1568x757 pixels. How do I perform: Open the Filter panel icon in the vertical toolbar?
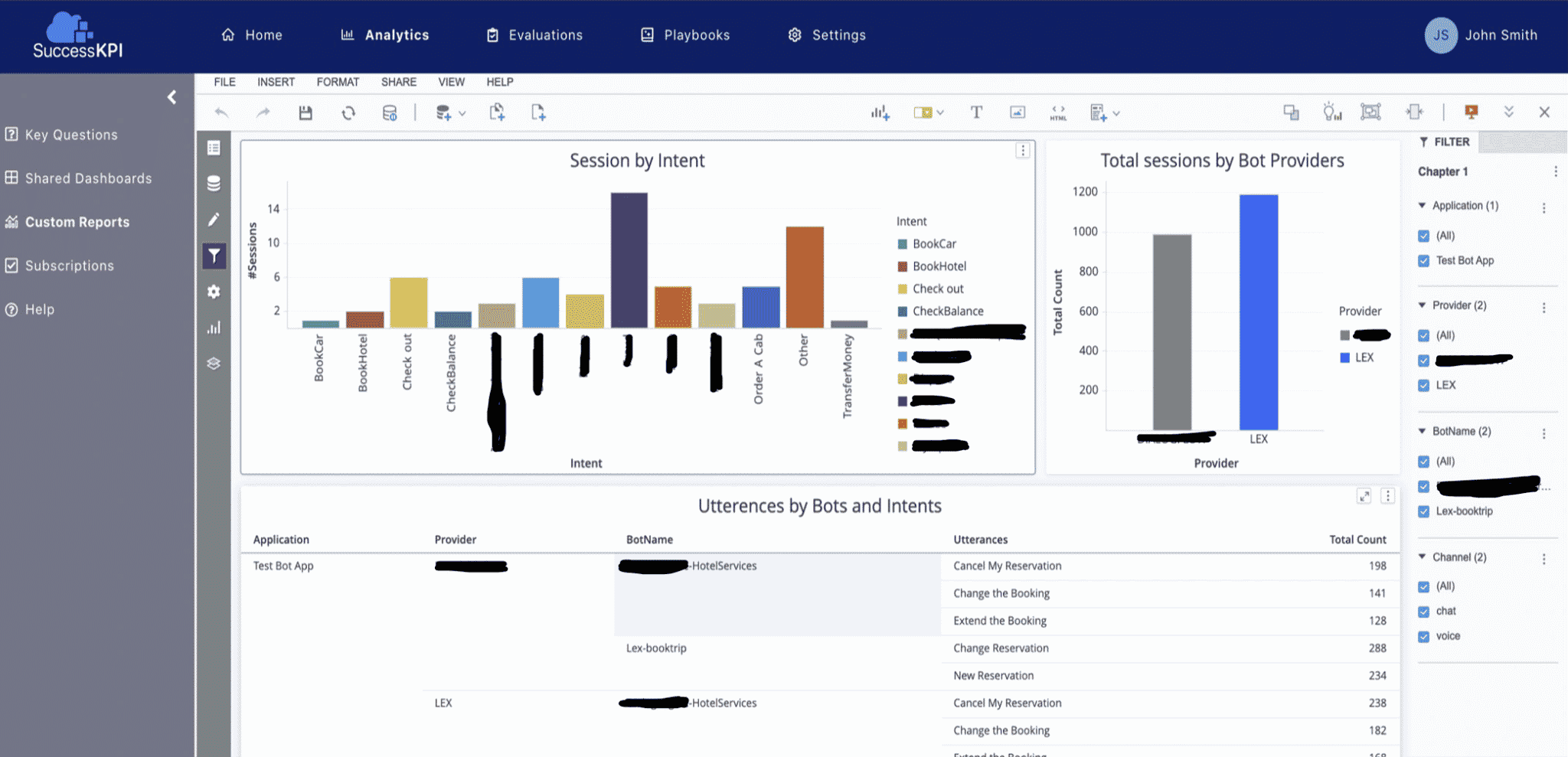[214, 256]
